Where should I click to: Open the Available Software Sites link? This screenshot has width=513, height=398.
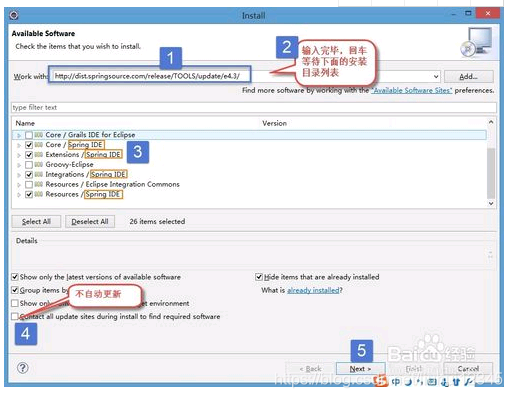tap(412, 90)
